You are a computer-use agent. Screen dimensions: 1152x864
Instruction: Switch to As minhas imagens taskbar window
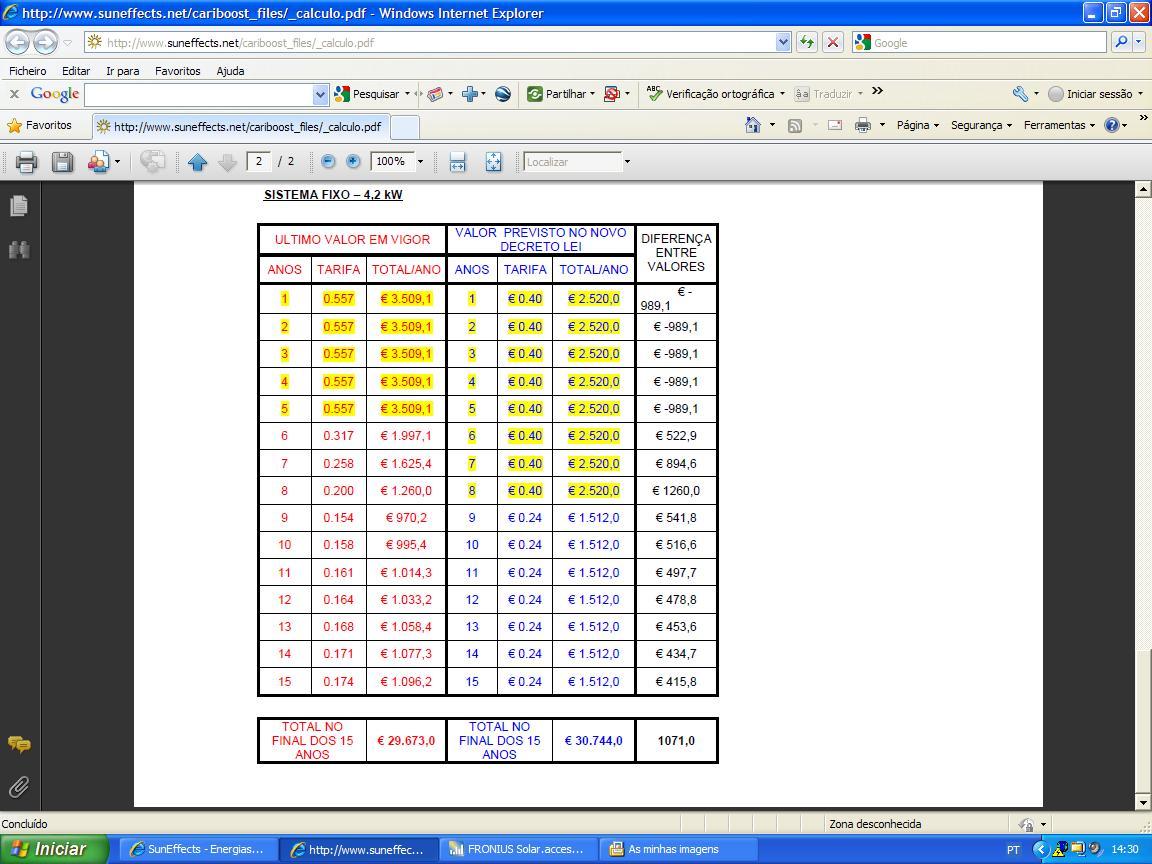pyautogui.click(x=678, y=849)
